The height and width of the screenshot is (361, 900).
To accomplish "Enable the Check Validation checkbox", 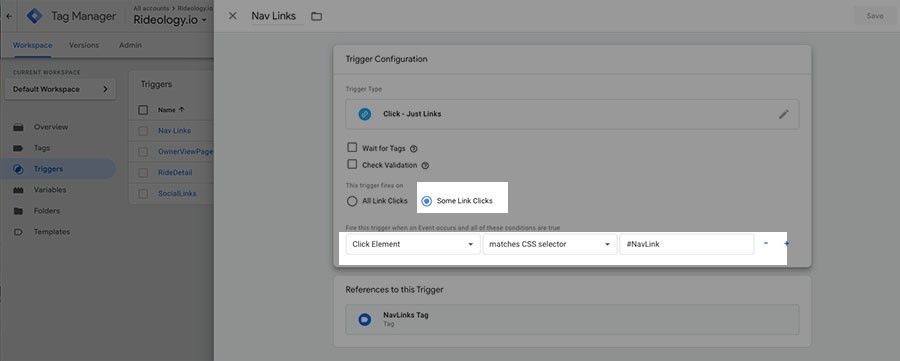I will click(x=352, y=164).
